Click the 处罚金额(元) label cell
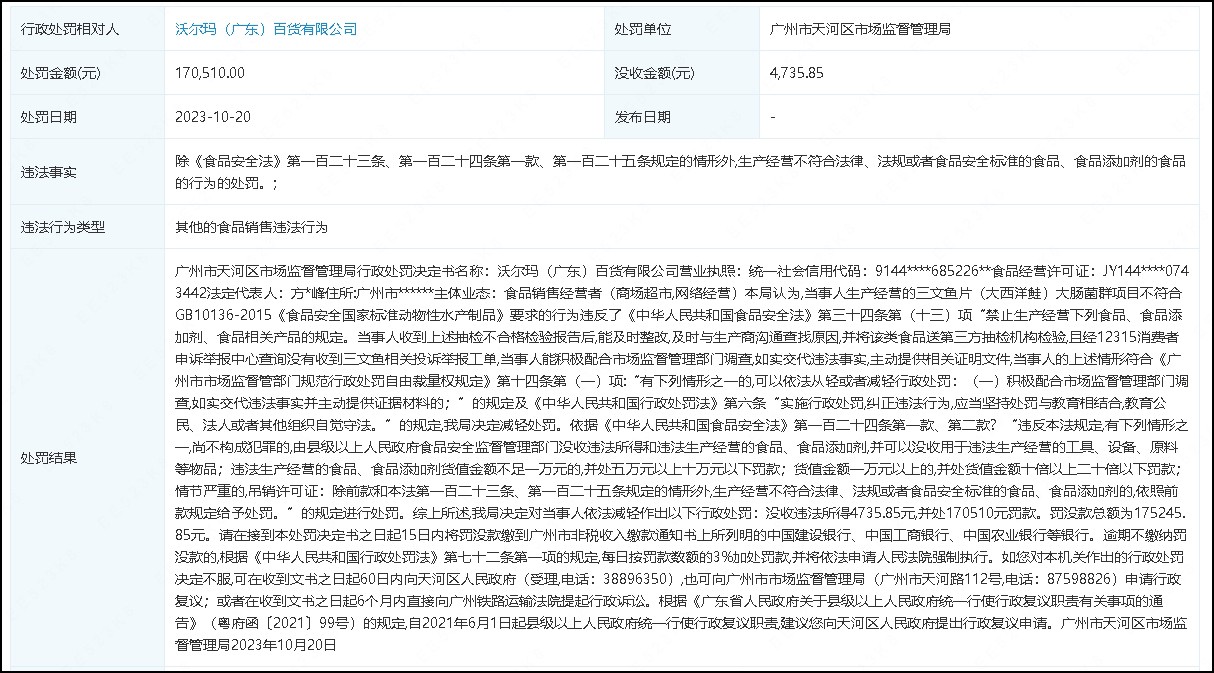 click(x=62, y=73)
